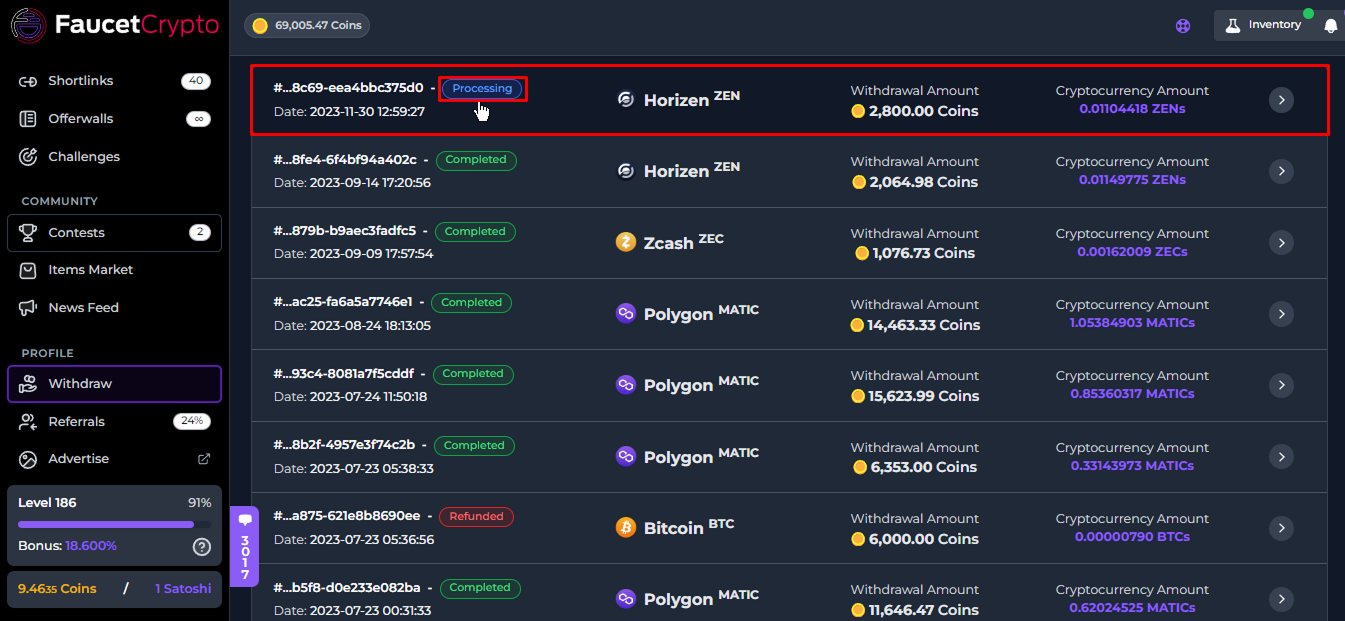1345x621 pixels.
Task: Click the Referrals people icon
Action: 28,422
